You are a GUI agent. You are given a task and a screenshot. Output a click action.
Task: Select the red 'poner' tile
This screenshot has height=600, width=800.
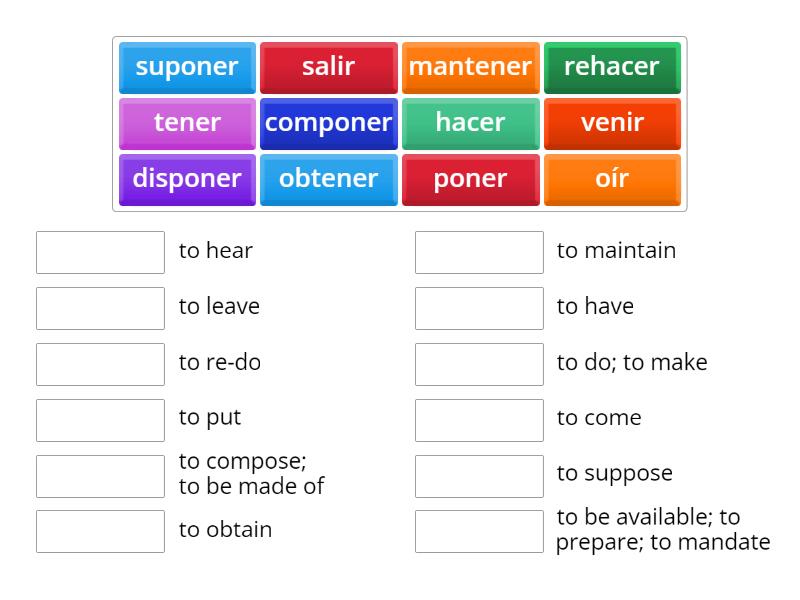click(470, 179)
